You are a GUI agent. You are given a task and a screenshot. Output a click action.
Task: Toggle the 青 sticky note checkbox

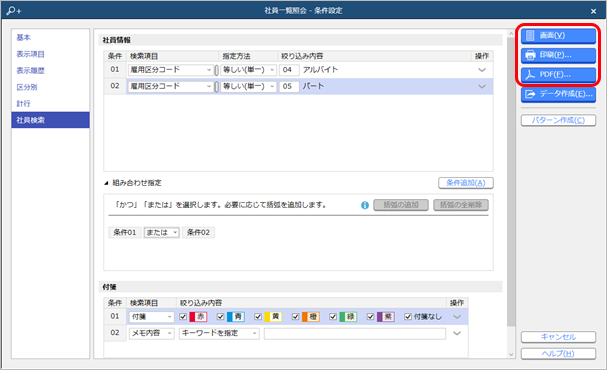tap(221, 317)
